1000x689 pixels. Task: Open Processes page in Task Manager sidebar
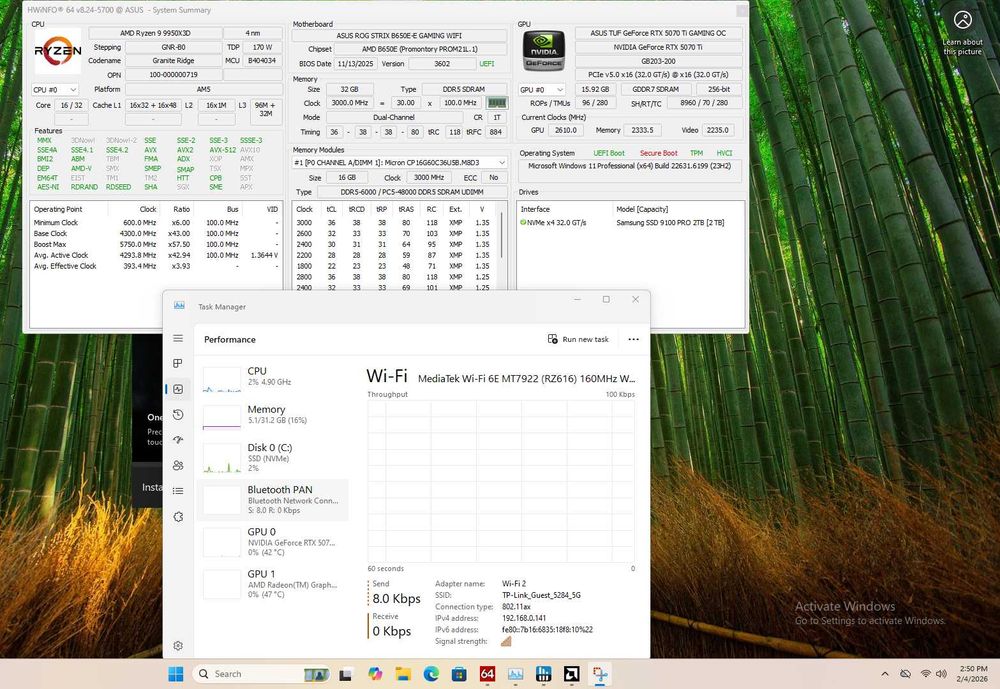pos(178,364)
